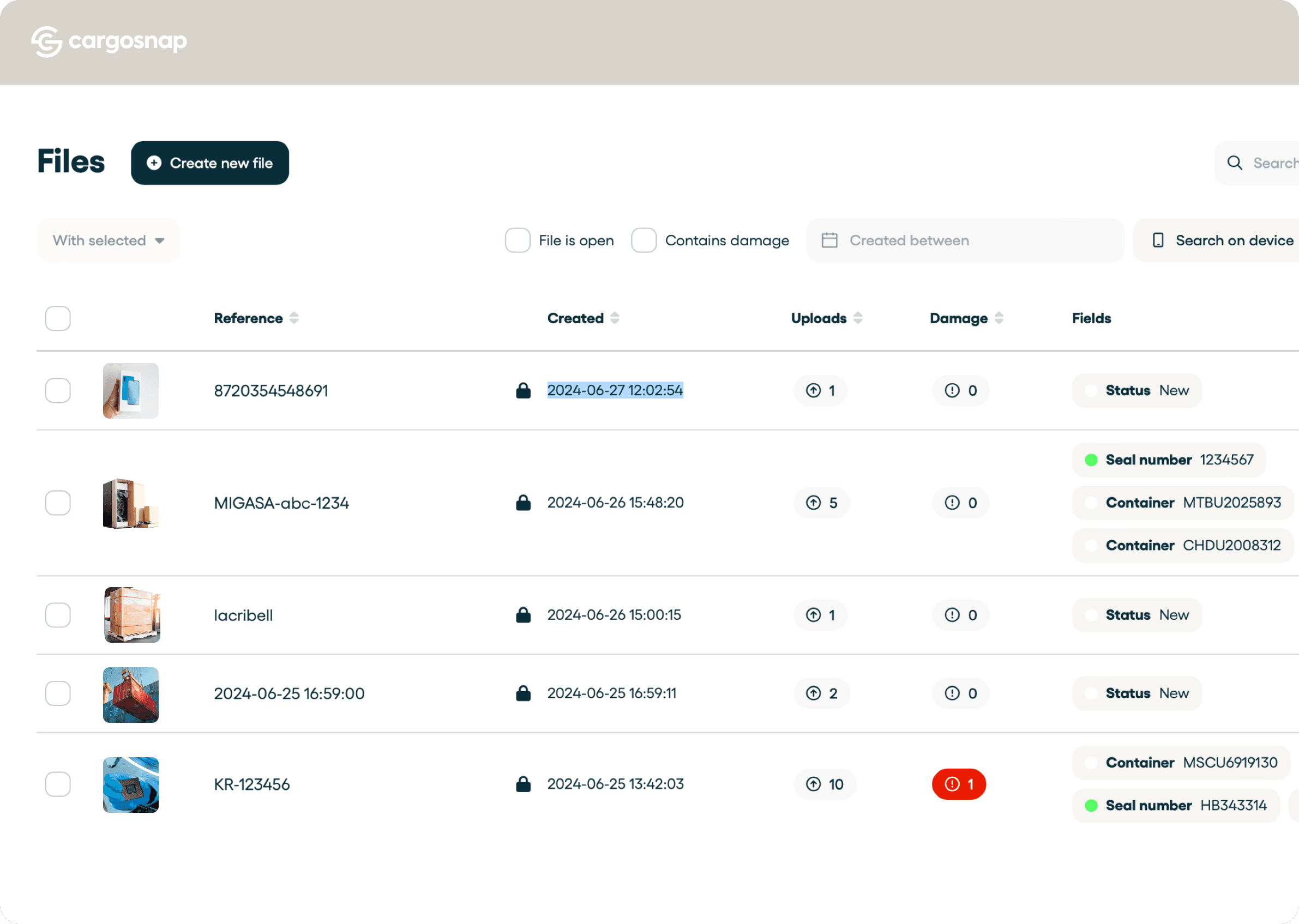This screenshot has width=1299, height=924.
Task: Tick the Contains damage filter checkbox
Action: click(644, 240)
